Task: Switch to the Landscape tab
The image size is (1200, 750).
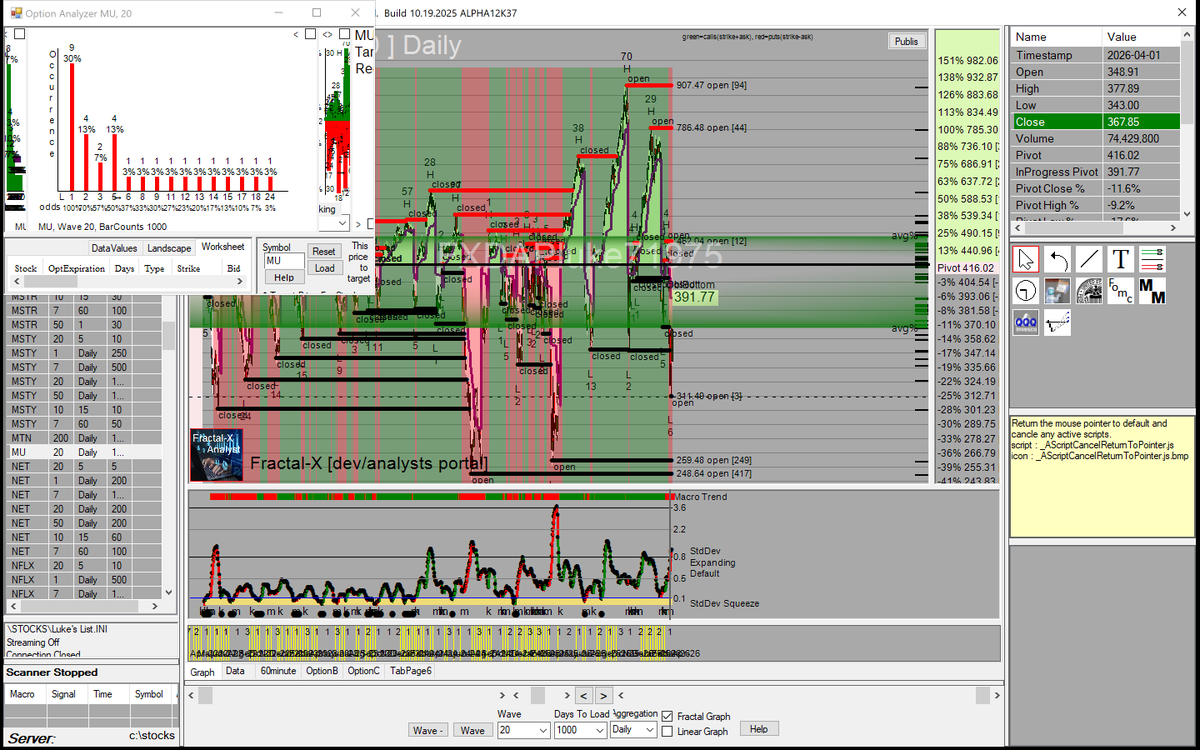Action: [x=169, y=247]
